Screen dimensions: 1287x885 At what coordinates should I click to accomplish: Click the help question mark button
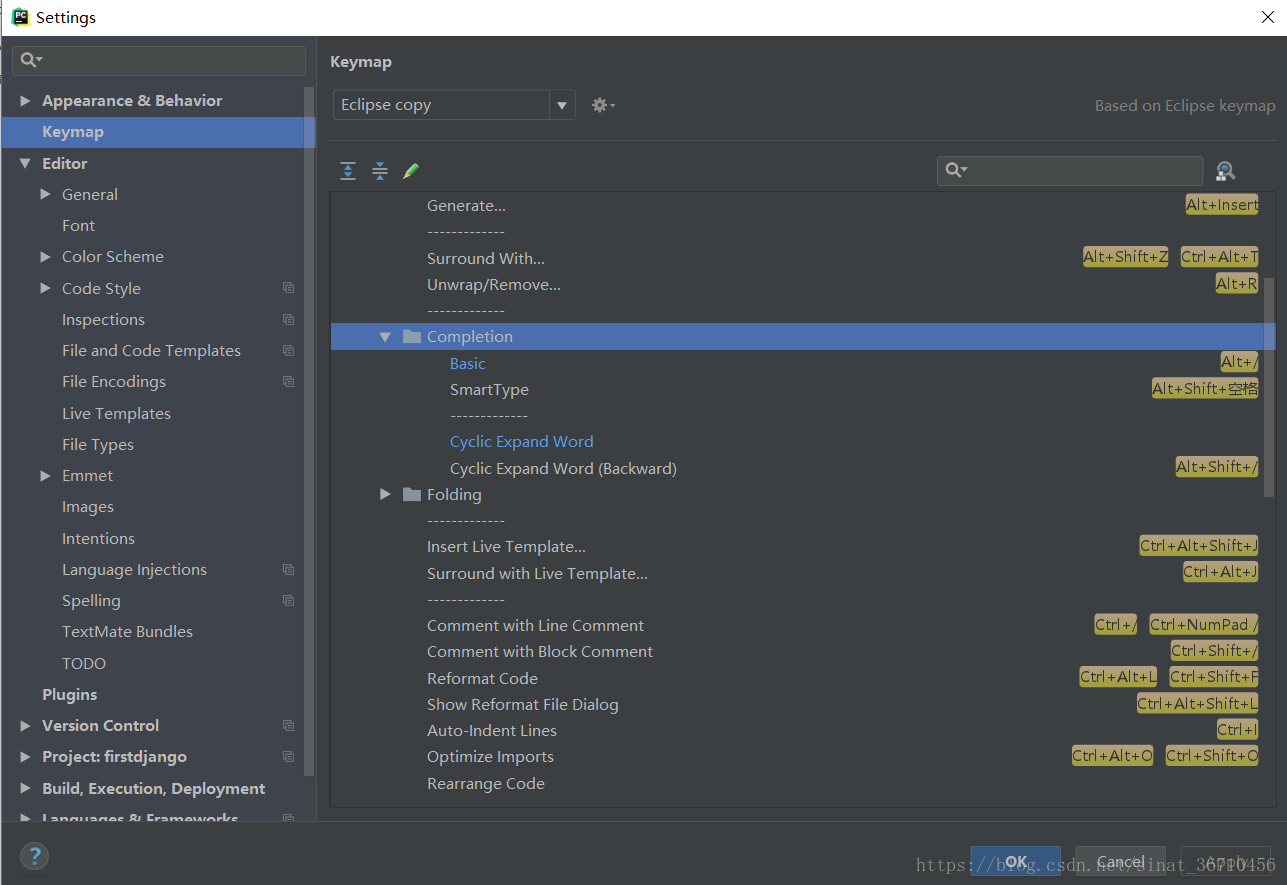tap(34, 856)
